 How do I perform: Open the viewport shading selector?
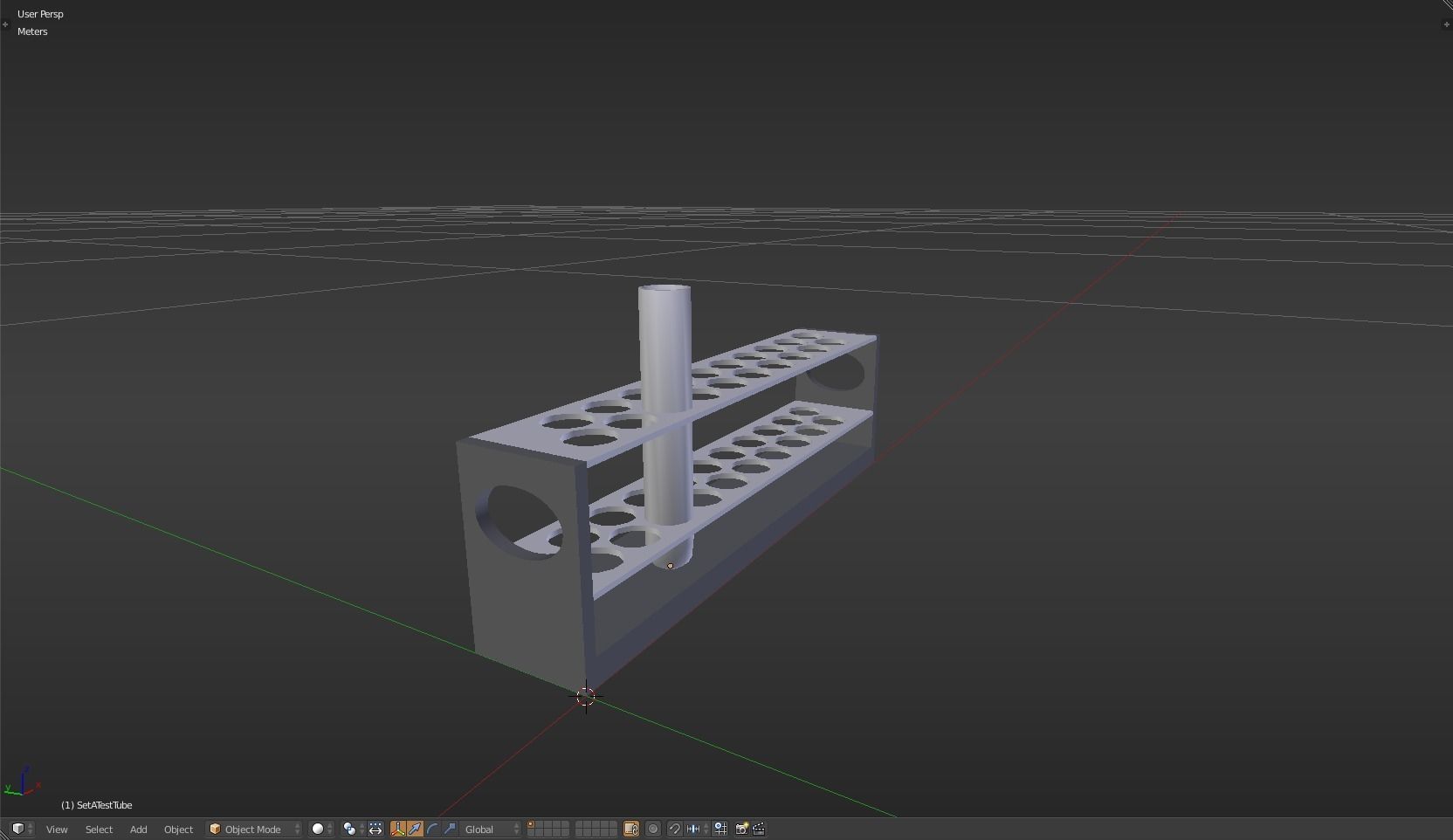321,829
